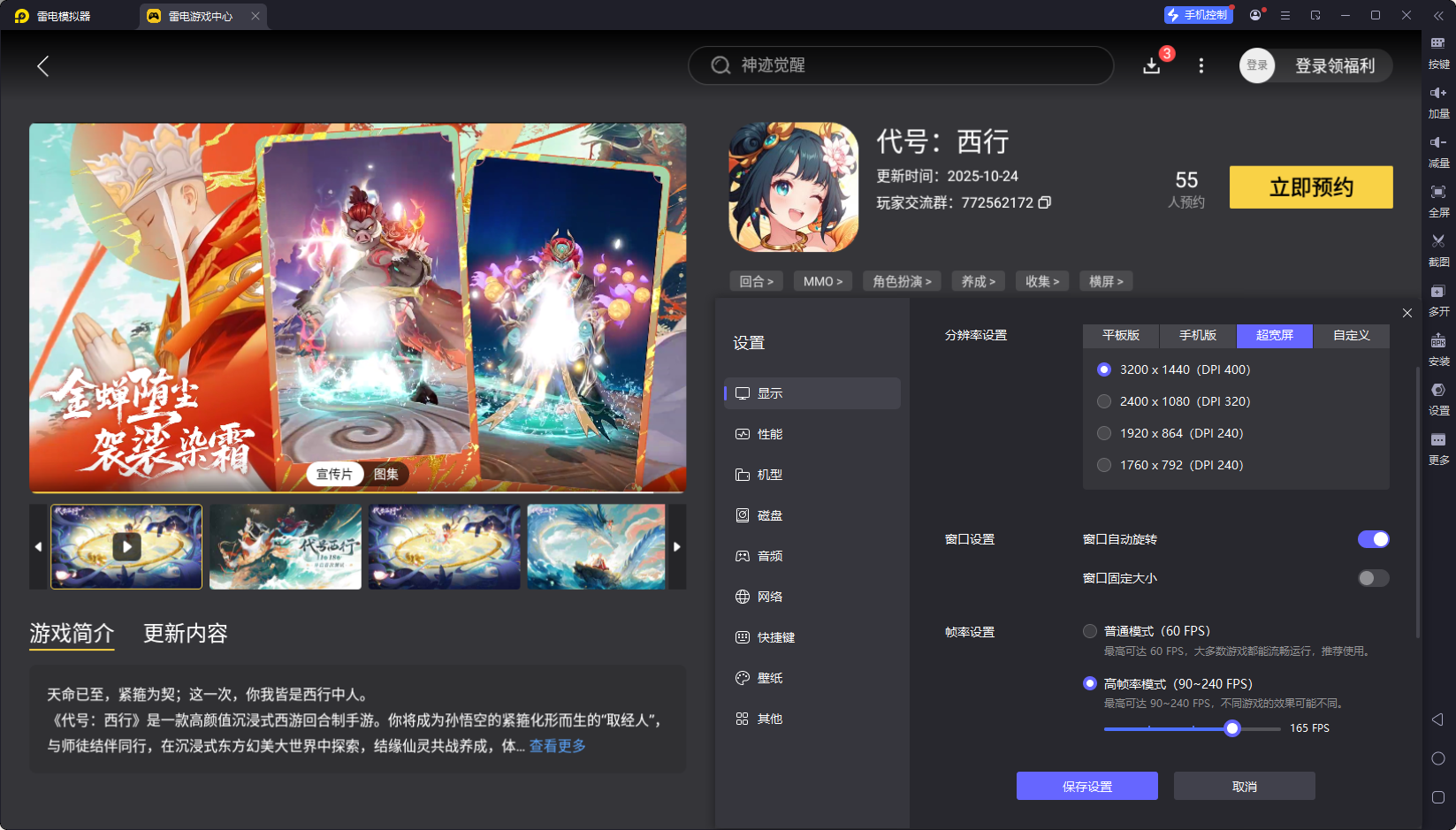The width and height of the screenshot is (1456, 830).
Task: Click Android recent apps square button
Action: (x=1438, y=797)
